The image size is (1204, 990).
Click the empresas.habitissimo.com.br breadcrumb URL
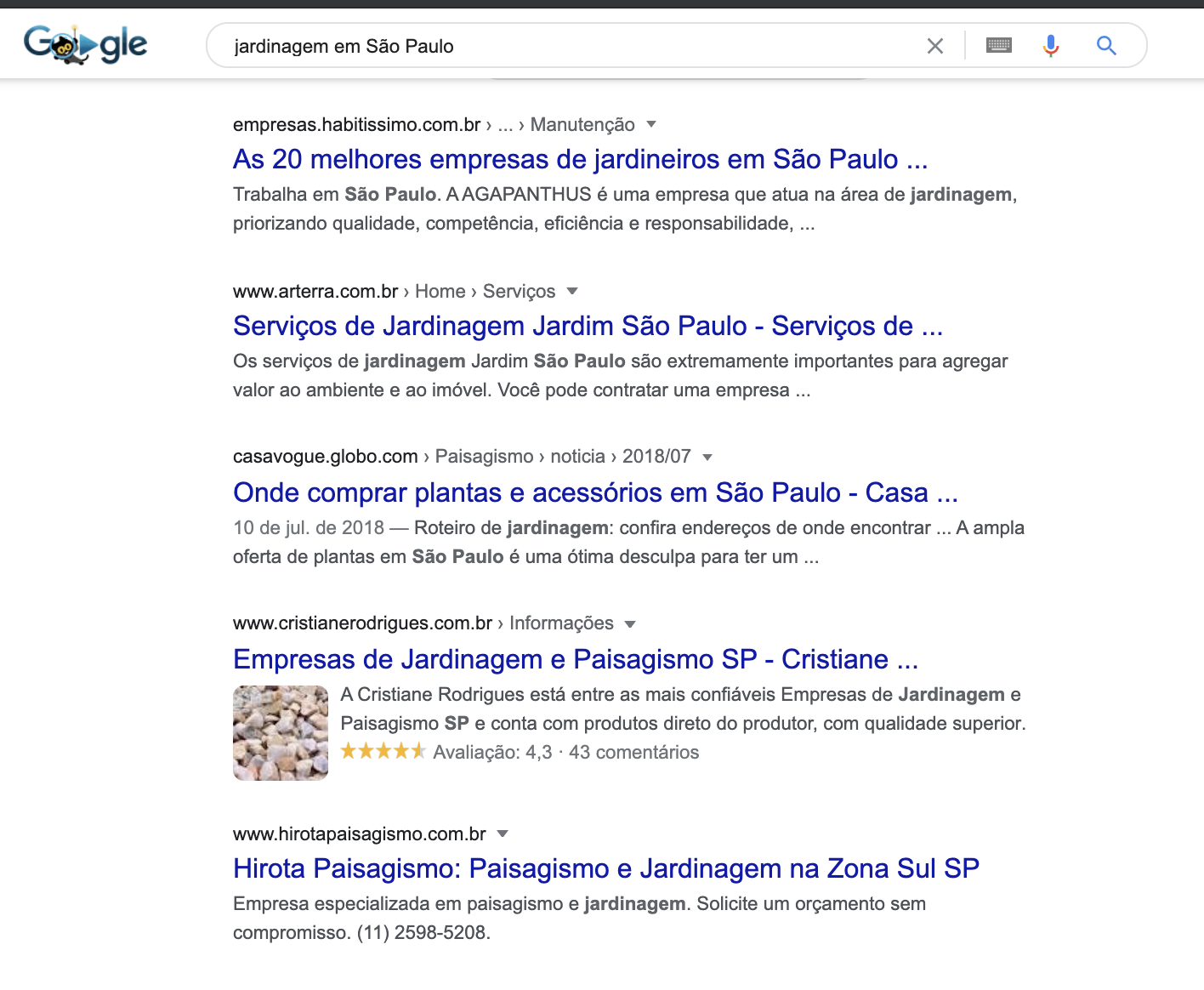click(357, 125)
